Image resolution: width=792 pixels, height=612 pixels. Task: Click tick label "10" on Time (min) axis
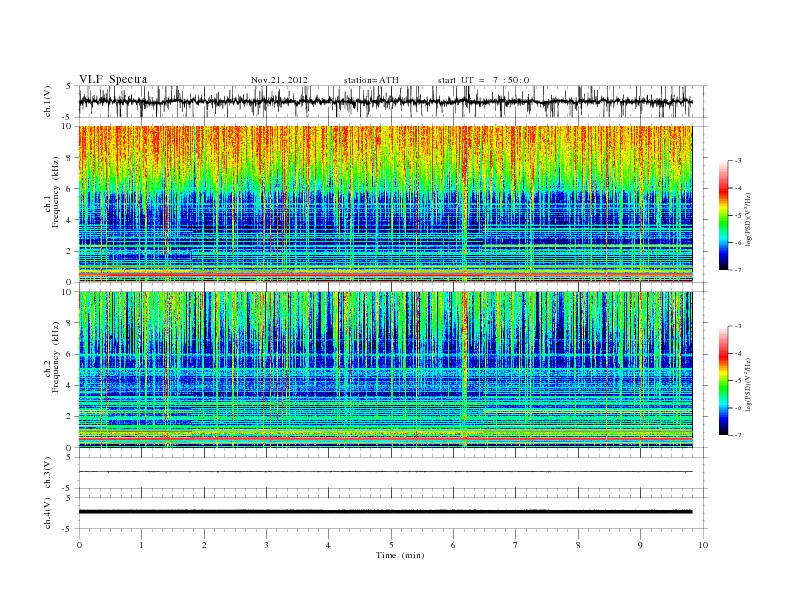point(703,545)
